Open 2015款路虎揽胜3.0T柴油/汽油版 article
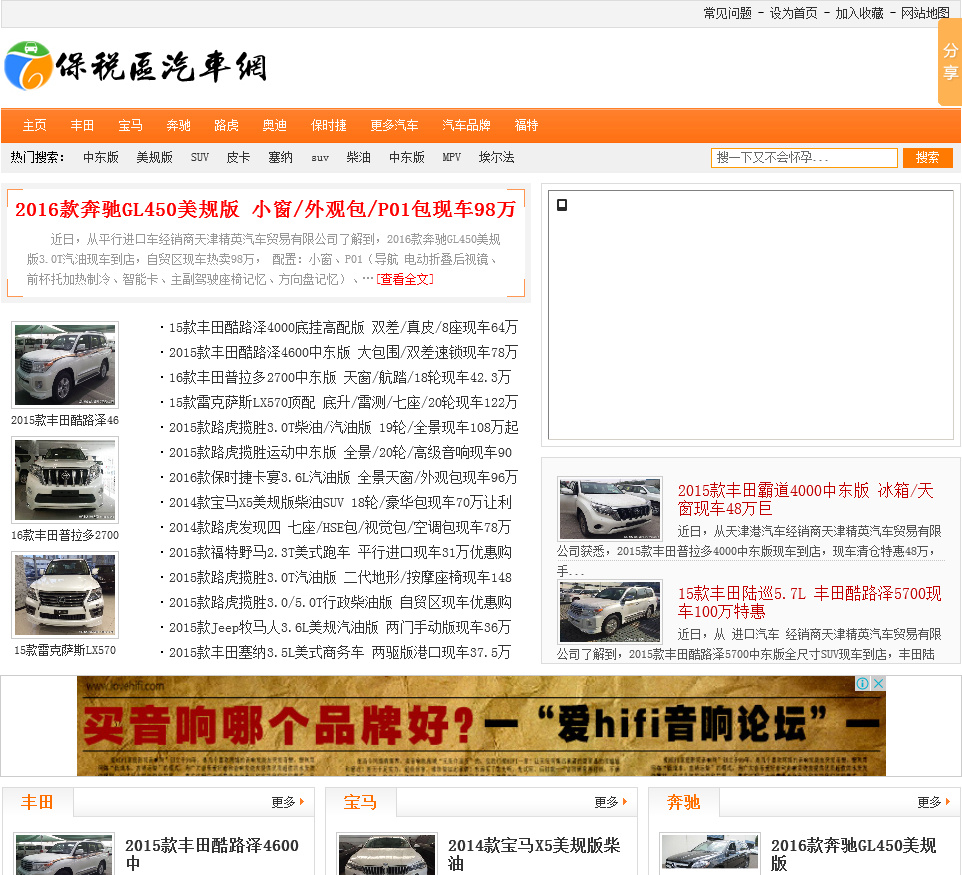Viewport: 962px width, 875px height. point(343,427)
